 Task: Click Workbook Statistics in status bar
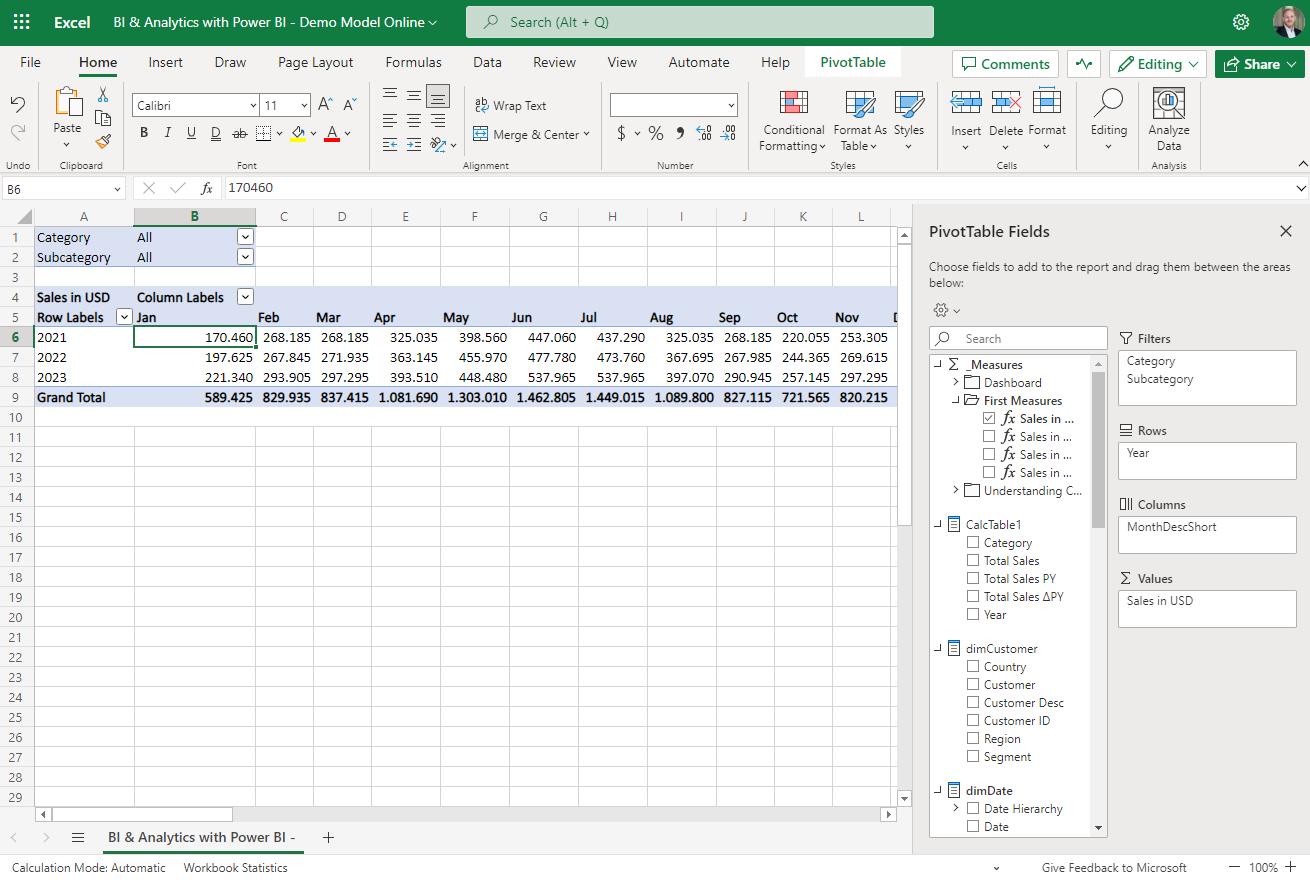click(235, 867)
